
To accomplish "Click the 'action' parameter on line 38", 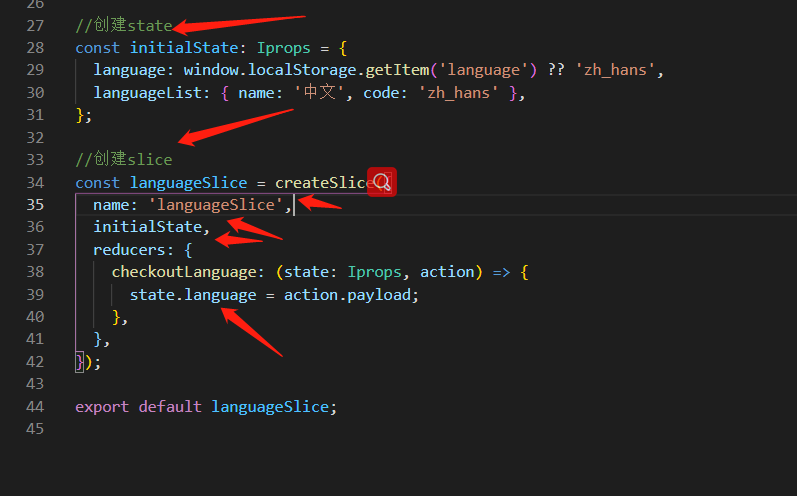I will pyautogui.click(x=447, y=272).
